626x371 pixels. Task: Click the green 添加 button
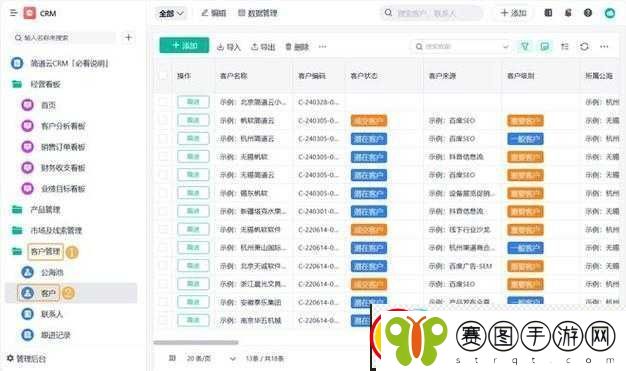184,46
